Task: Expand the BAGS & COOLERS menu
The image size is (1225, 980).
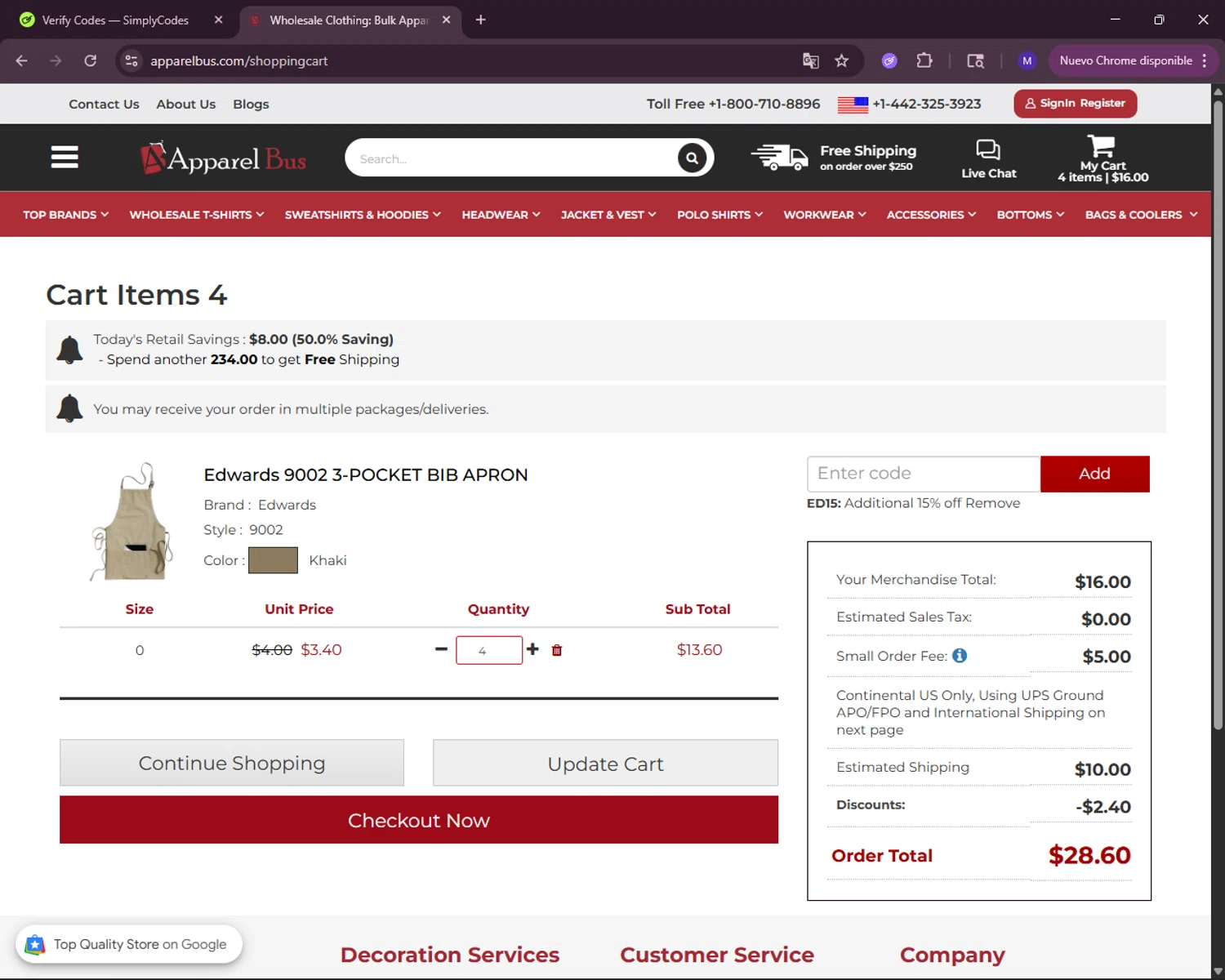Action: [x=1141, y=215]
